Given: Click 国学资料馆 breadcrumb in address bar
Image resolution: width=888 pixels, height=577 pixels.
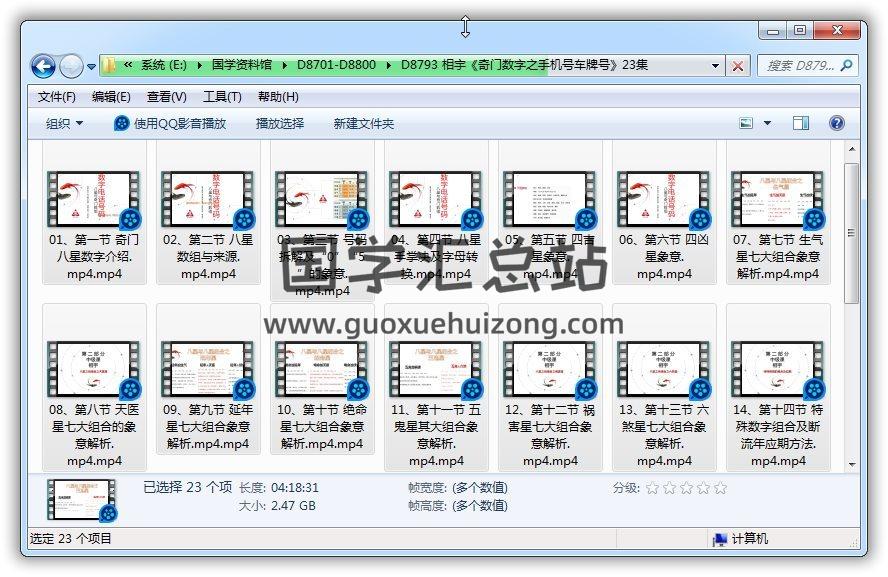Looking at the screenshot, I should tap(242, 65).
